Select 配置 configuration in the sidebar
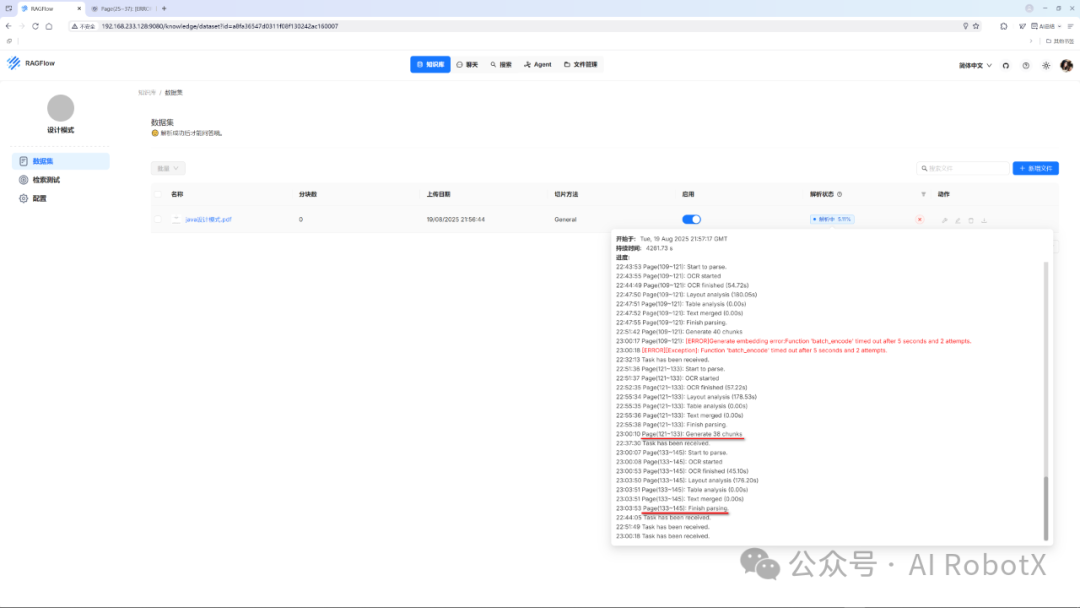This screenshot has height=608, width=1080. tap(61, 198)
